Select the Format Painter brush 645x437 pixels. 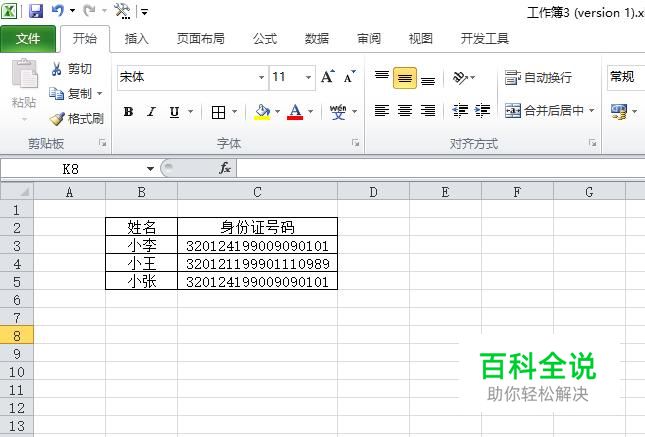pos(76,119)
